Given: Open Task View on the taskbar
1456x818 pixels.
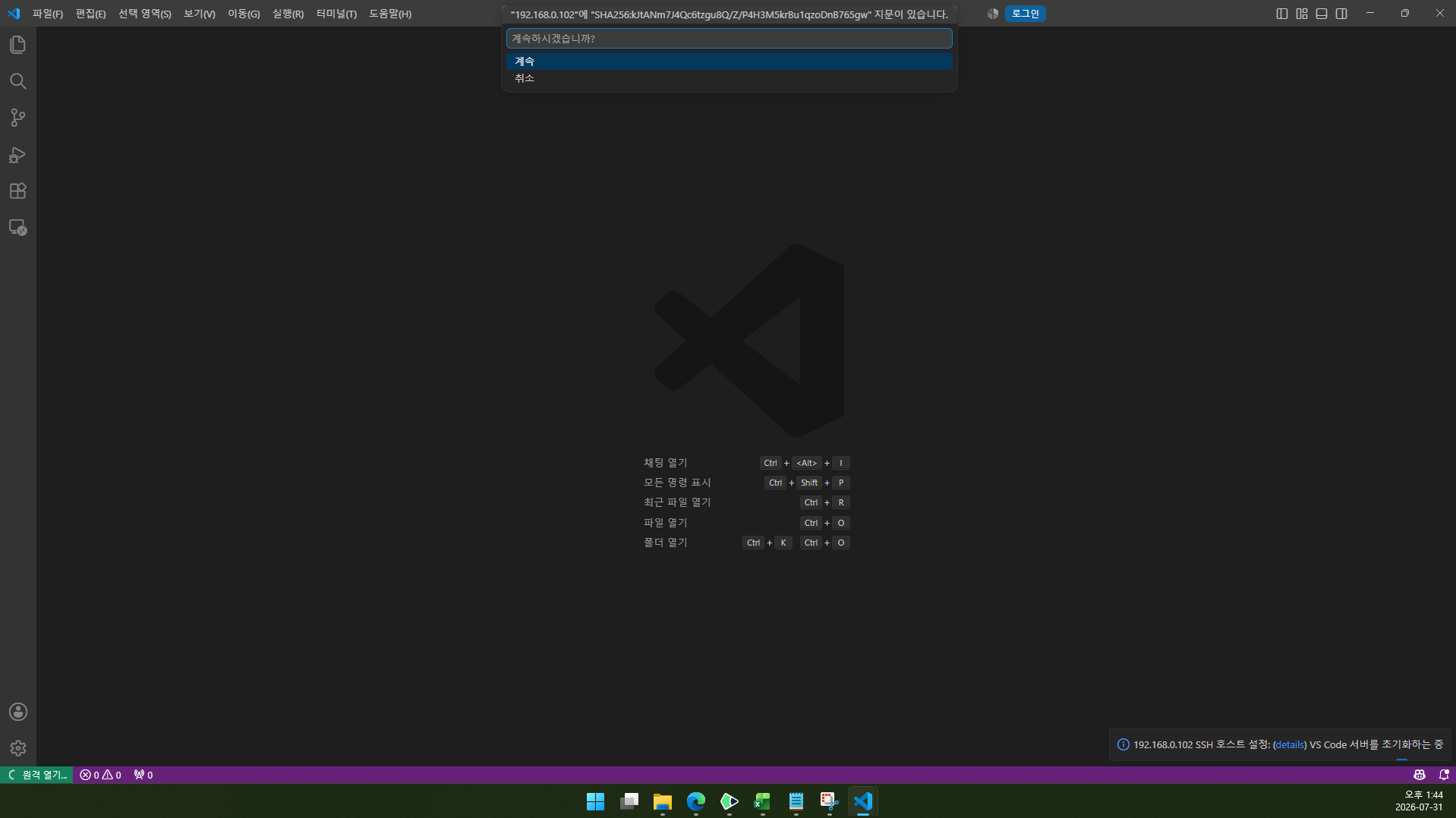Looking at the screenshot, I should coord(629,801).
